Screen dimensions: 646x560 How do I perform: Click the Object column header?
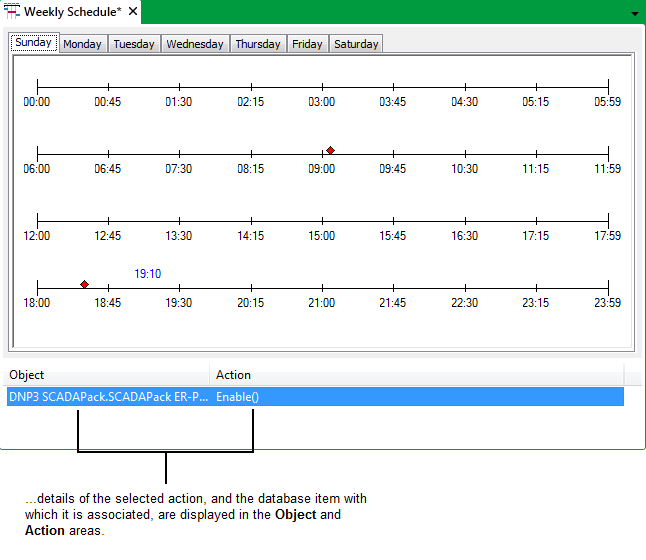pos(107,375)
